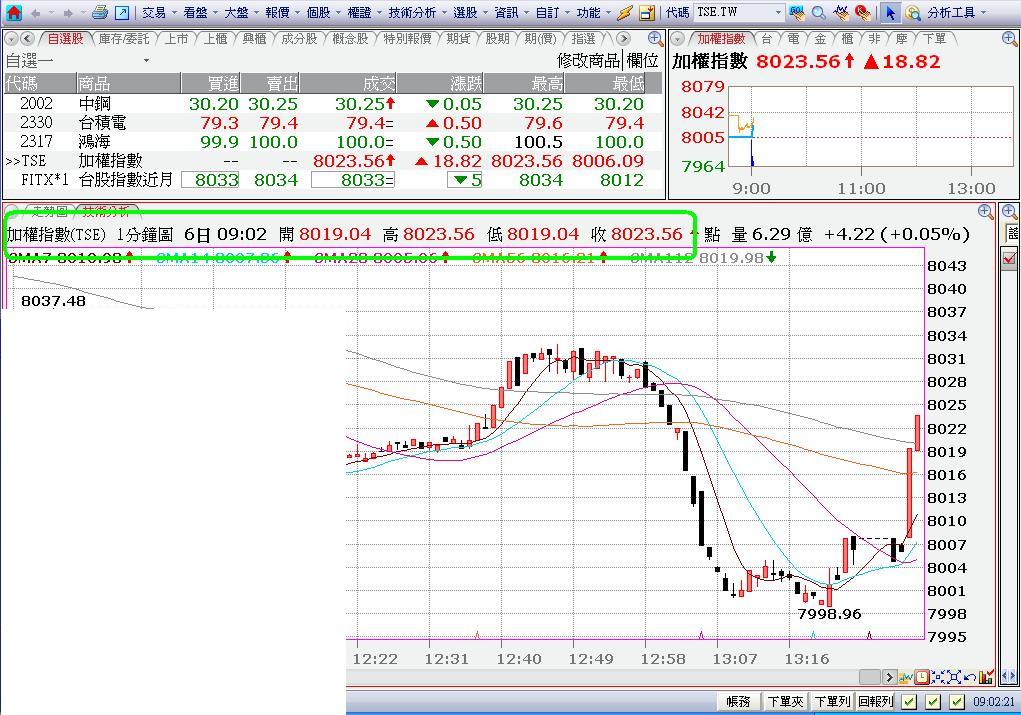Open the 技術分析 menu in toolbar
Screen dimensions: 1021x715
click(x=417, y=12)
